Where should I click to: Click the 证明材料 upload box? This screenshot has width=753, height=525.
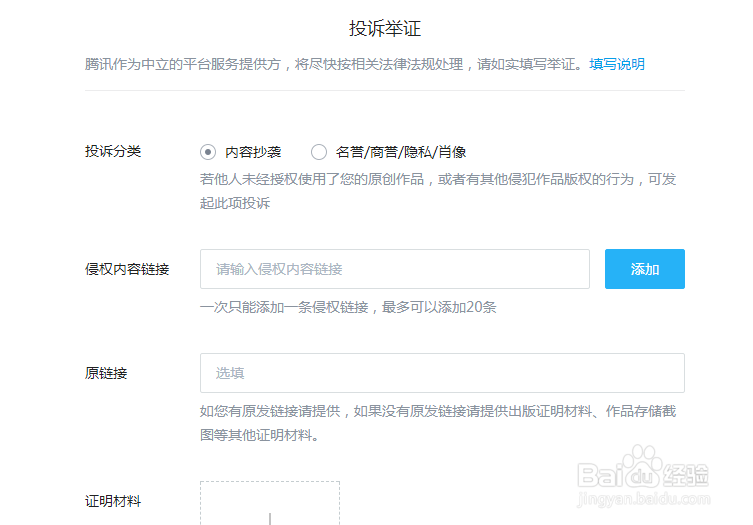(x=270, y=503)
